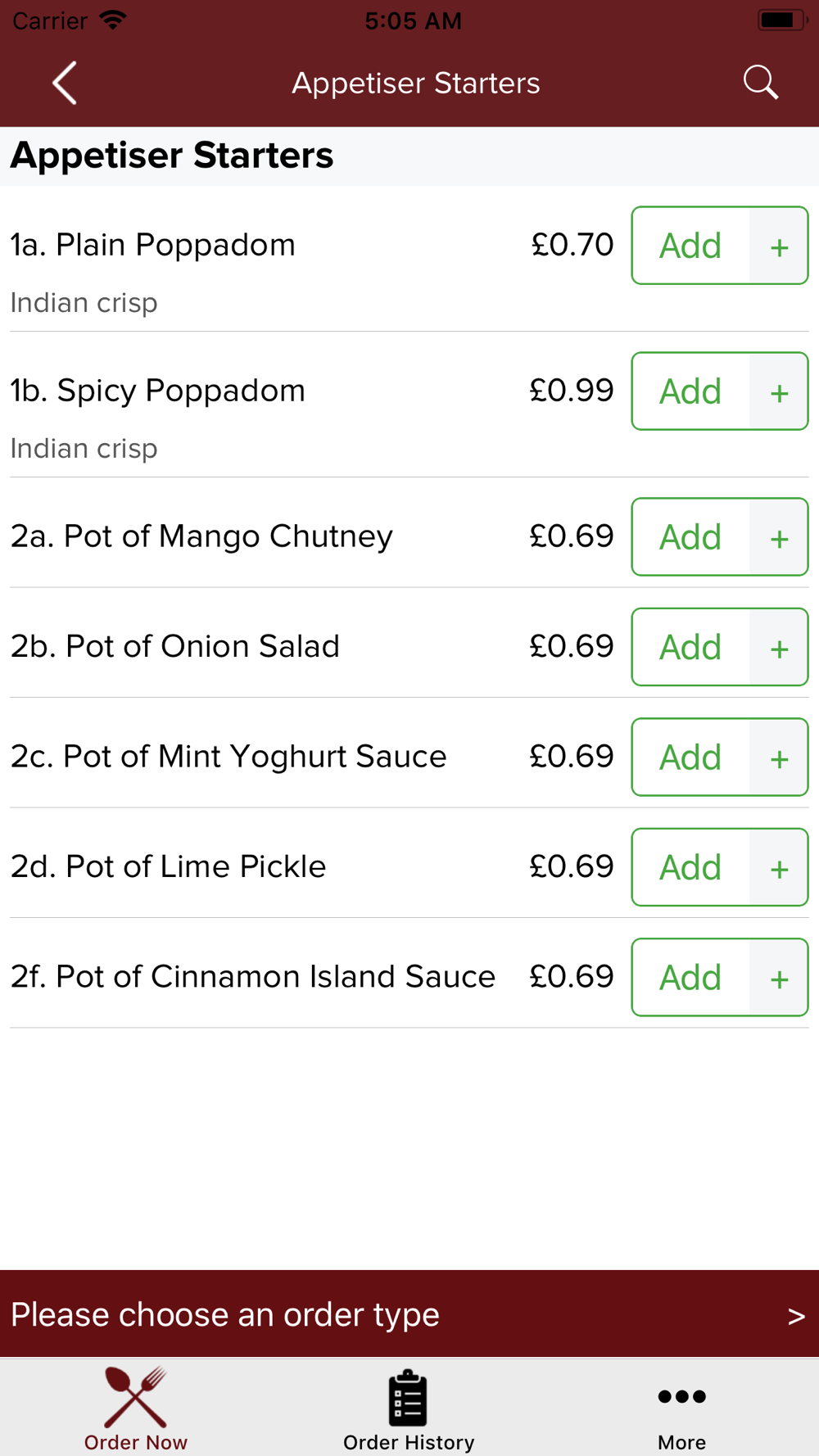Tap plus for Pot of Lime Pickle
The height and width of the screenshot is (1456, 819).
click(x=779, y=867)
